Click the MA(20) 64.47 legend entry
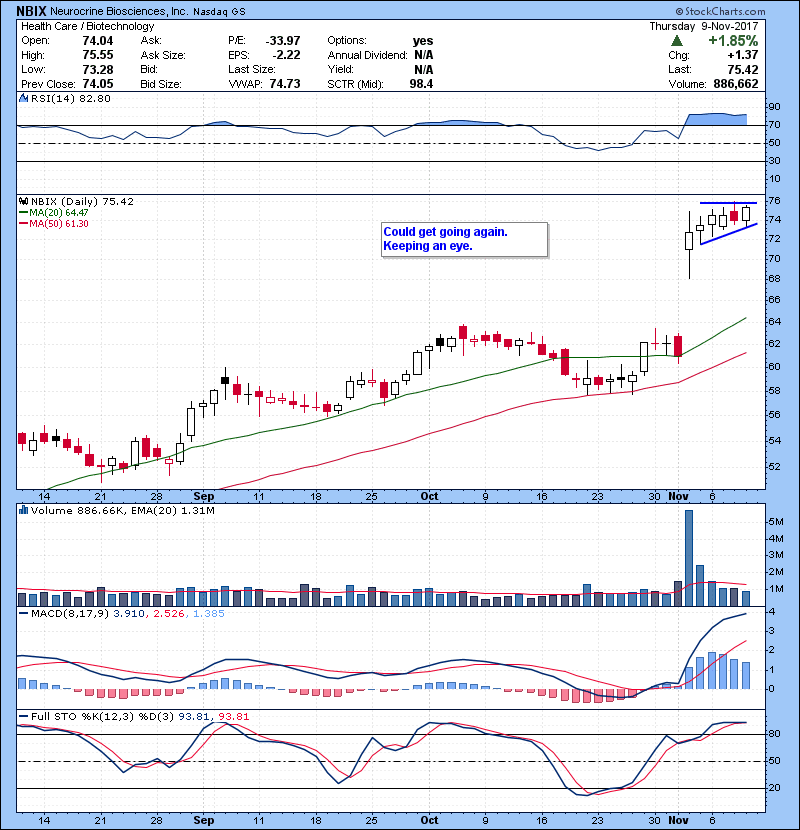Screen dimensions: 800x830 coord(53,212)
